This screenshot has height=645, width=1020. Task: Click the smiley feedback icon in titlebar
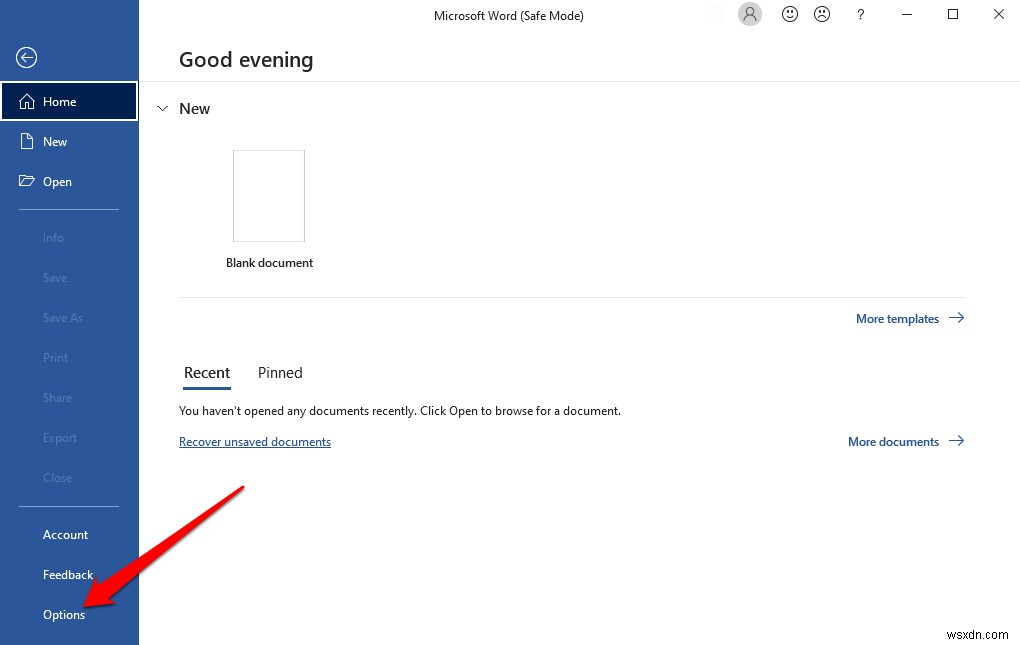pyautogui.click(x=789, y=14)
